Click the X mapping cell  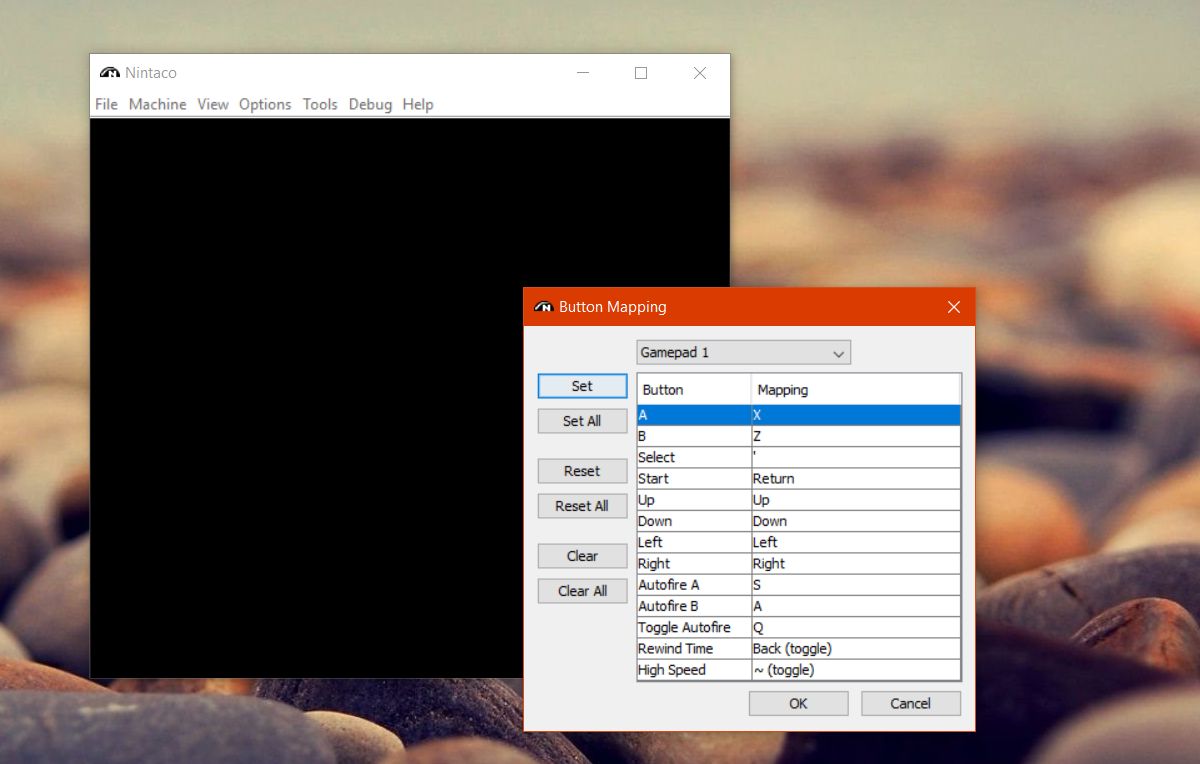pyautogui.click(x=856, y=414)
